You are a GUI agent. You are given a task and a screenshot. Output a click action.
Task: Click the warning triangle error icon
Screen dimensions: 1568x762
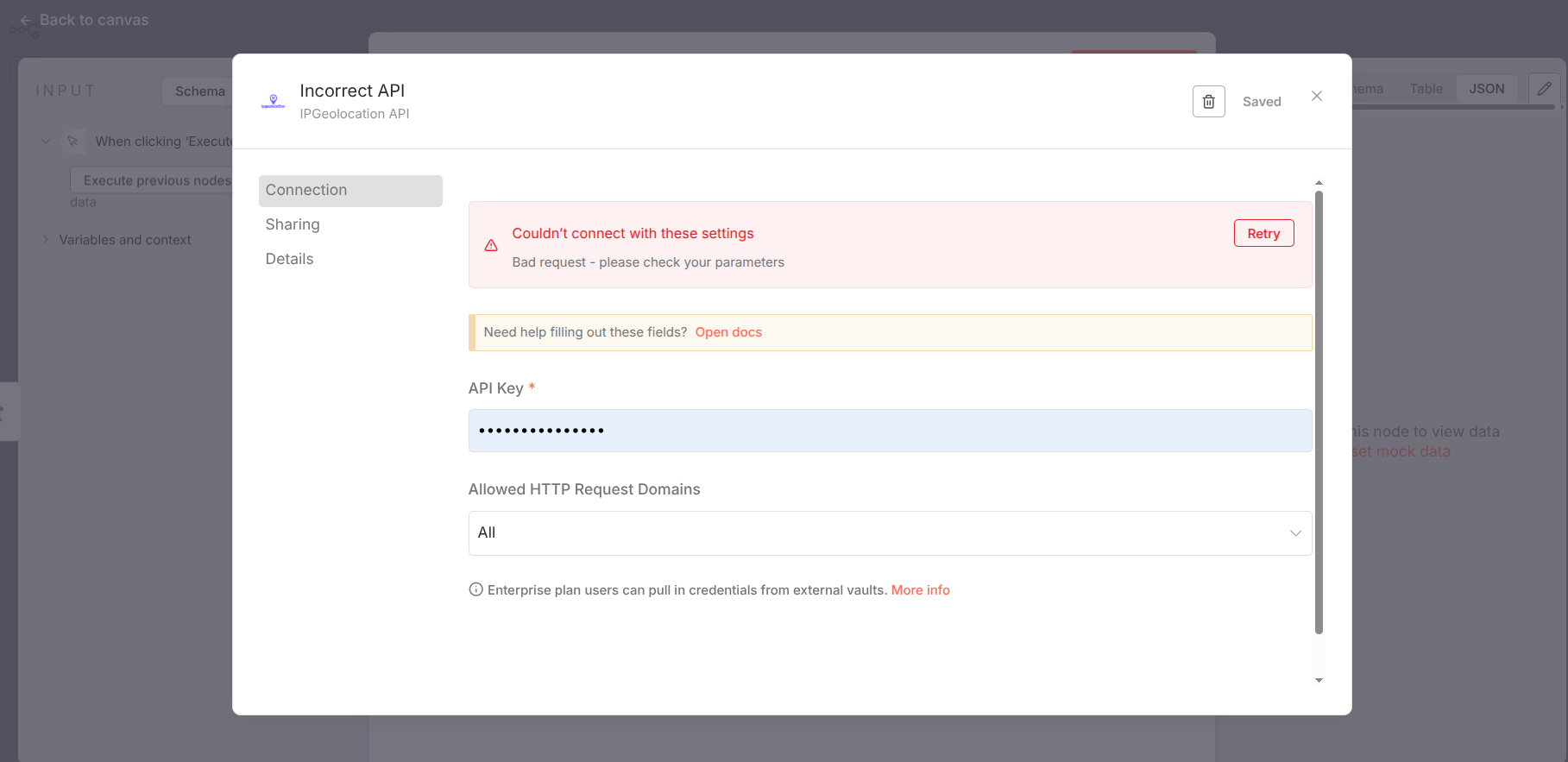[x=491, y=246]
